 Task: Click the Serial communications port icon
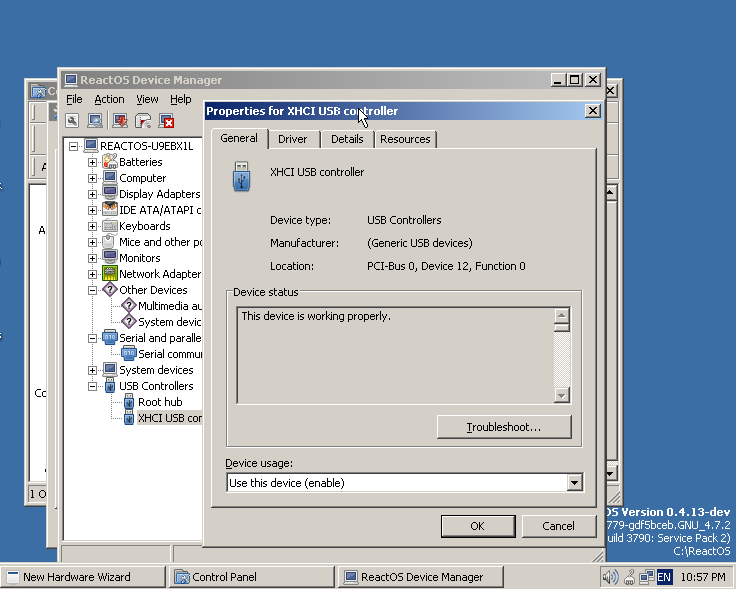click(129, 353)
